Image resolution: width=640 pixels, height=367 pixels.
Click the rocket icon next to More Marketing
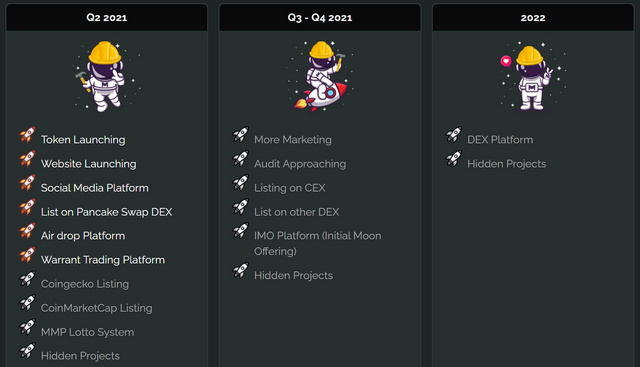pos(240,135)
